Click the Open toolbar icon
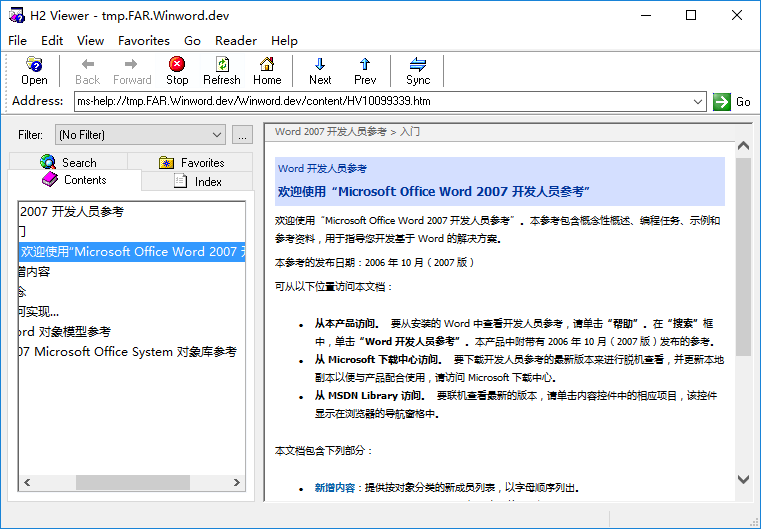The width and height of the screenshot is (761, 529). 34,71
